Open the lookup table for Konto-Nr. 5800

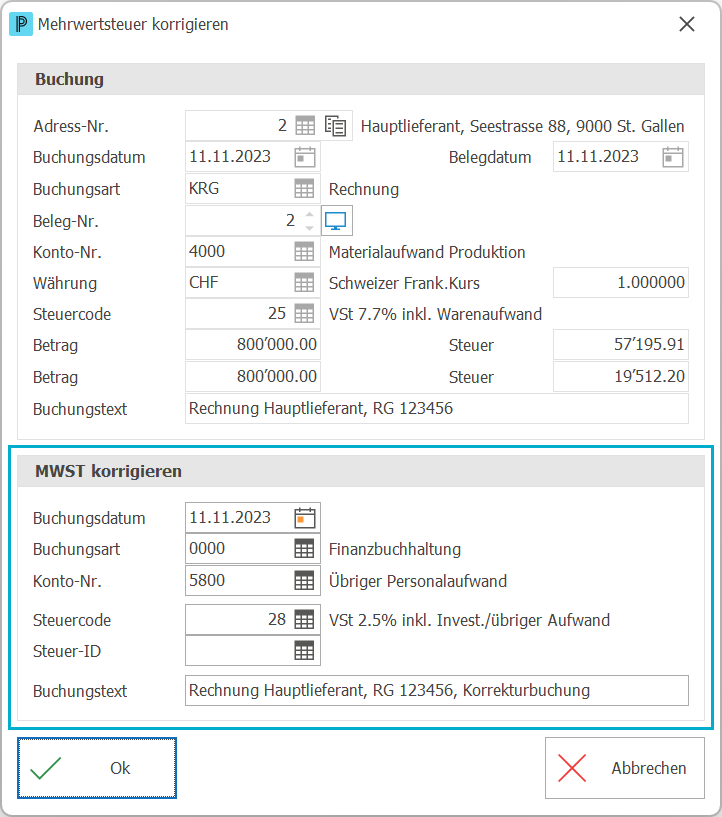pos(304,580)
